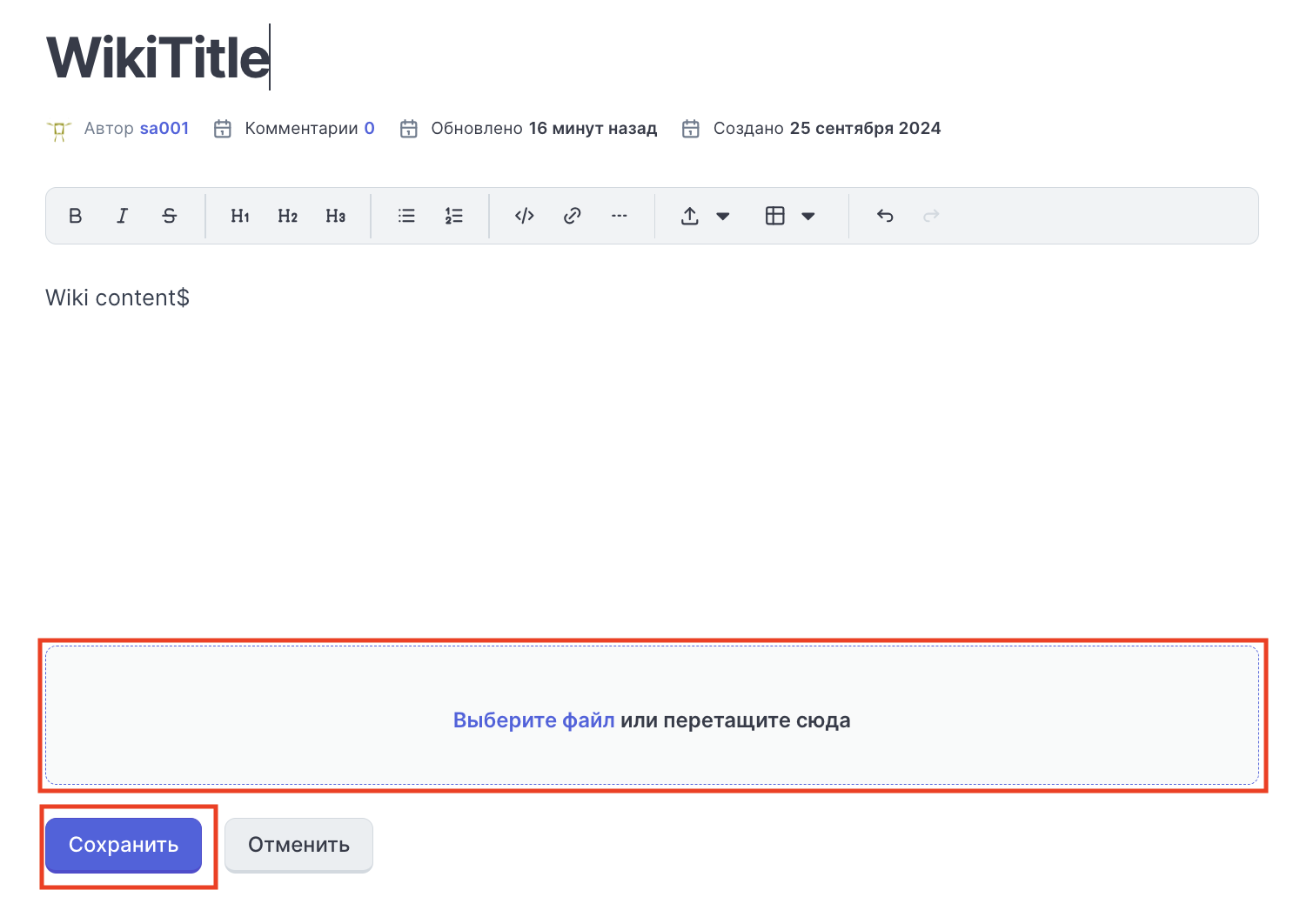Redo the last edit
This screenshot has height=924, width=1300.
click(x=932, y=216)
